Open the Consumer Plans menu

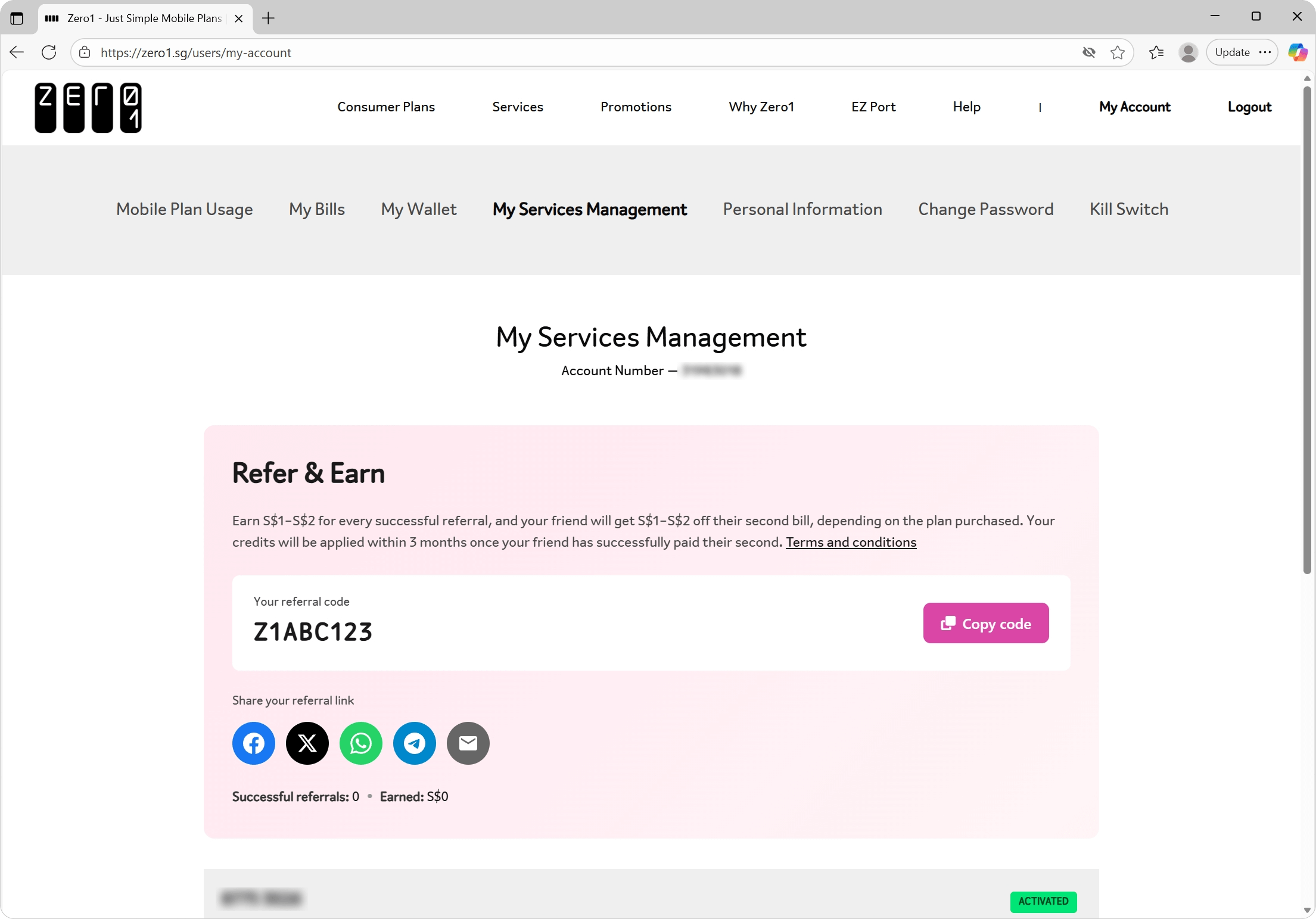(385, 107)
